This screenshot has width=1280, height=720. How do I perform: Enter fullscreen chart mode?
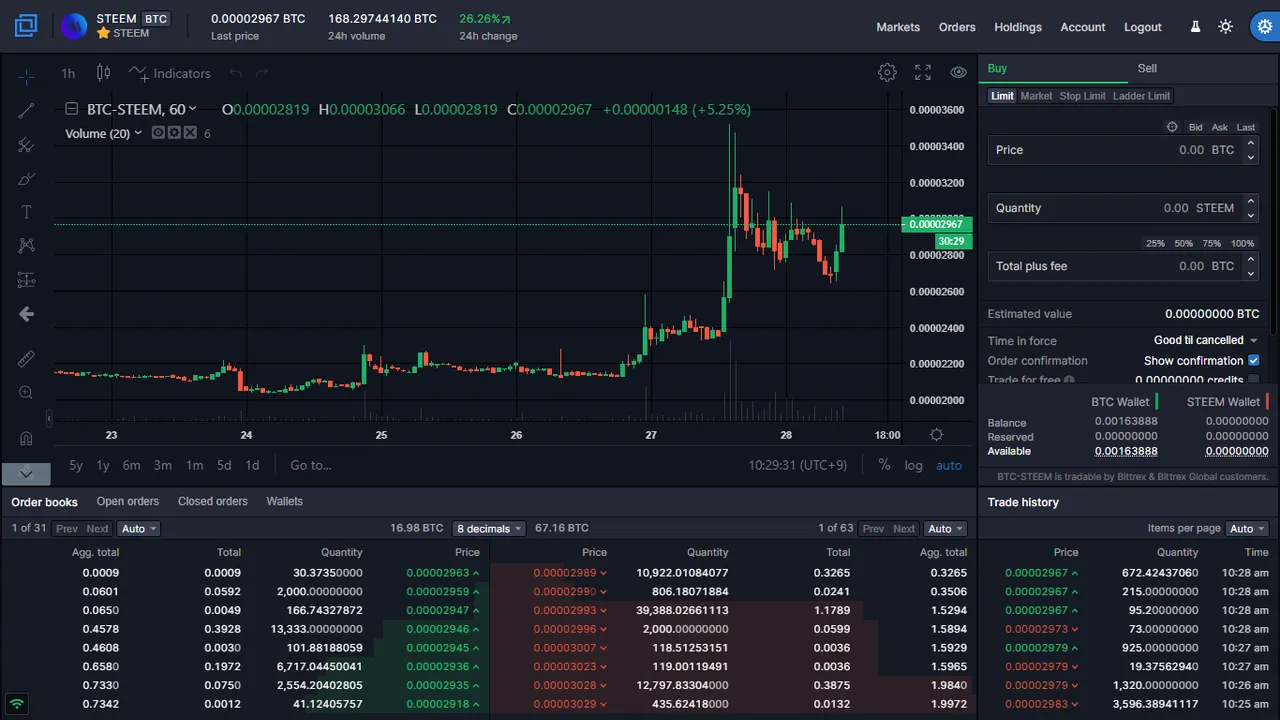pyautogui.click(x=923, y=72)
